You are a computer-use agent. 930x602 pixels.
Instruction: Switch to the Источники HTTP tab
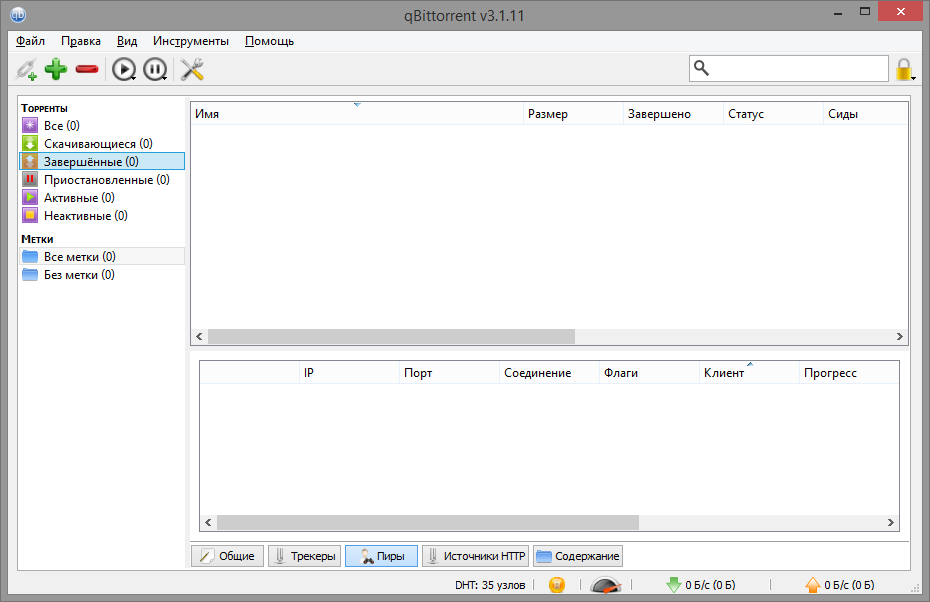(476, 556)
